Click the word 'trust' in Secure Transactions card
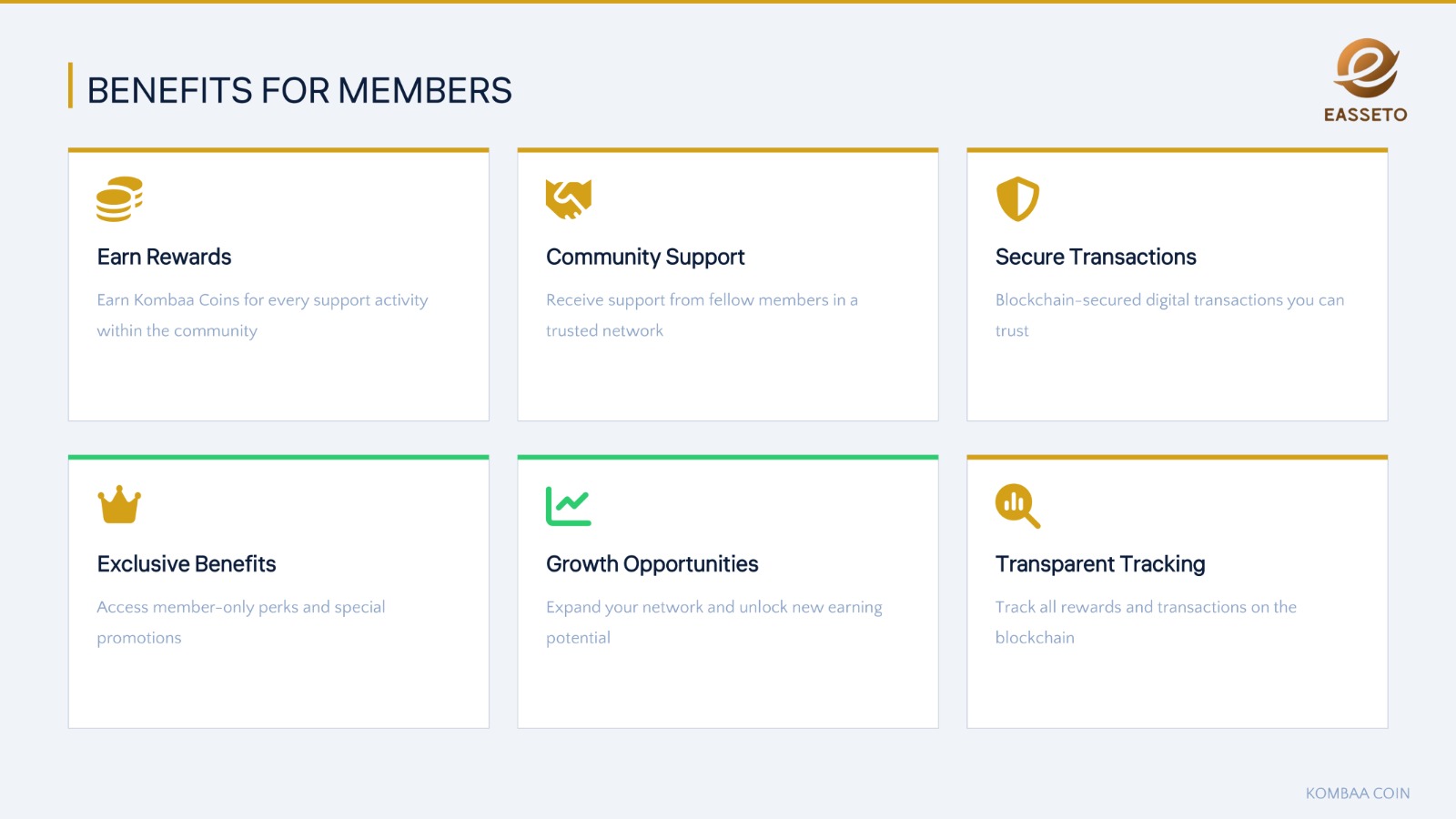The height and width of the screenshot is (819, 1456). pyautogui.click(x=1012, y=331)
